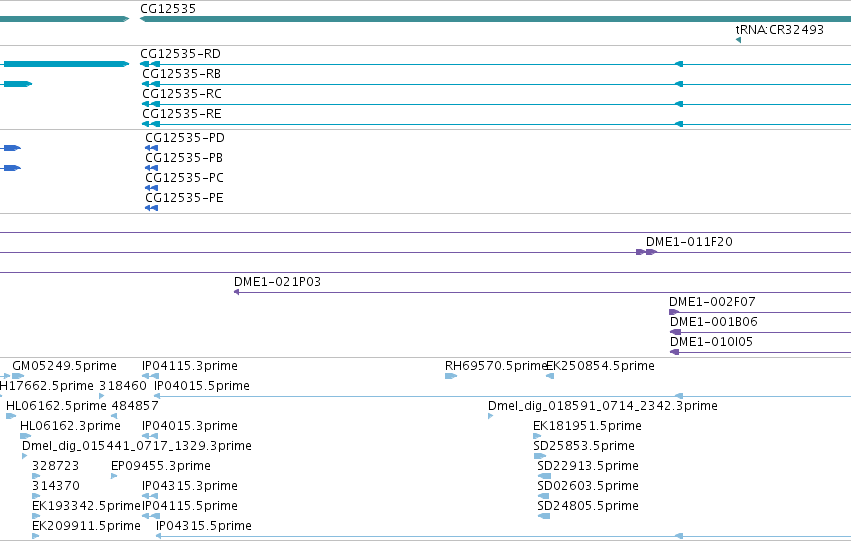Click EST EK193342.5prime
Viewport: 851px width, 541px height.
tap(86, 507)
